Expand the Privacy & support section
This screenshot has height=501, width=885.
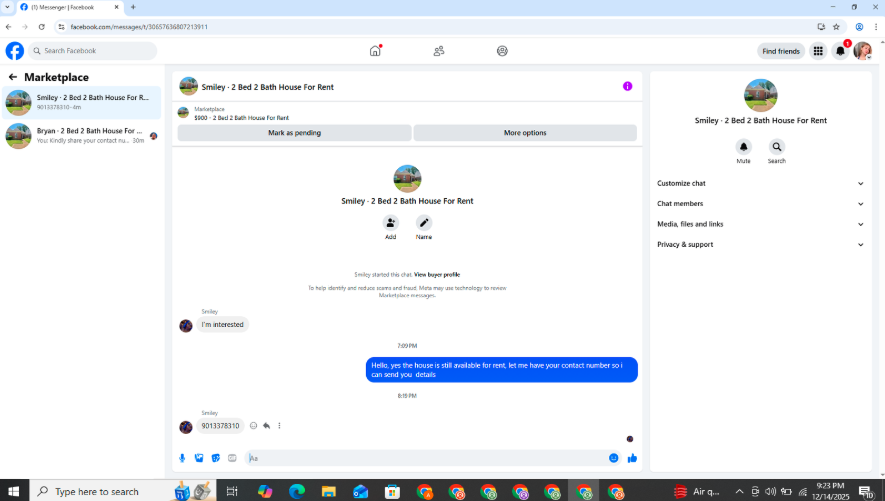tap(760, 244)
